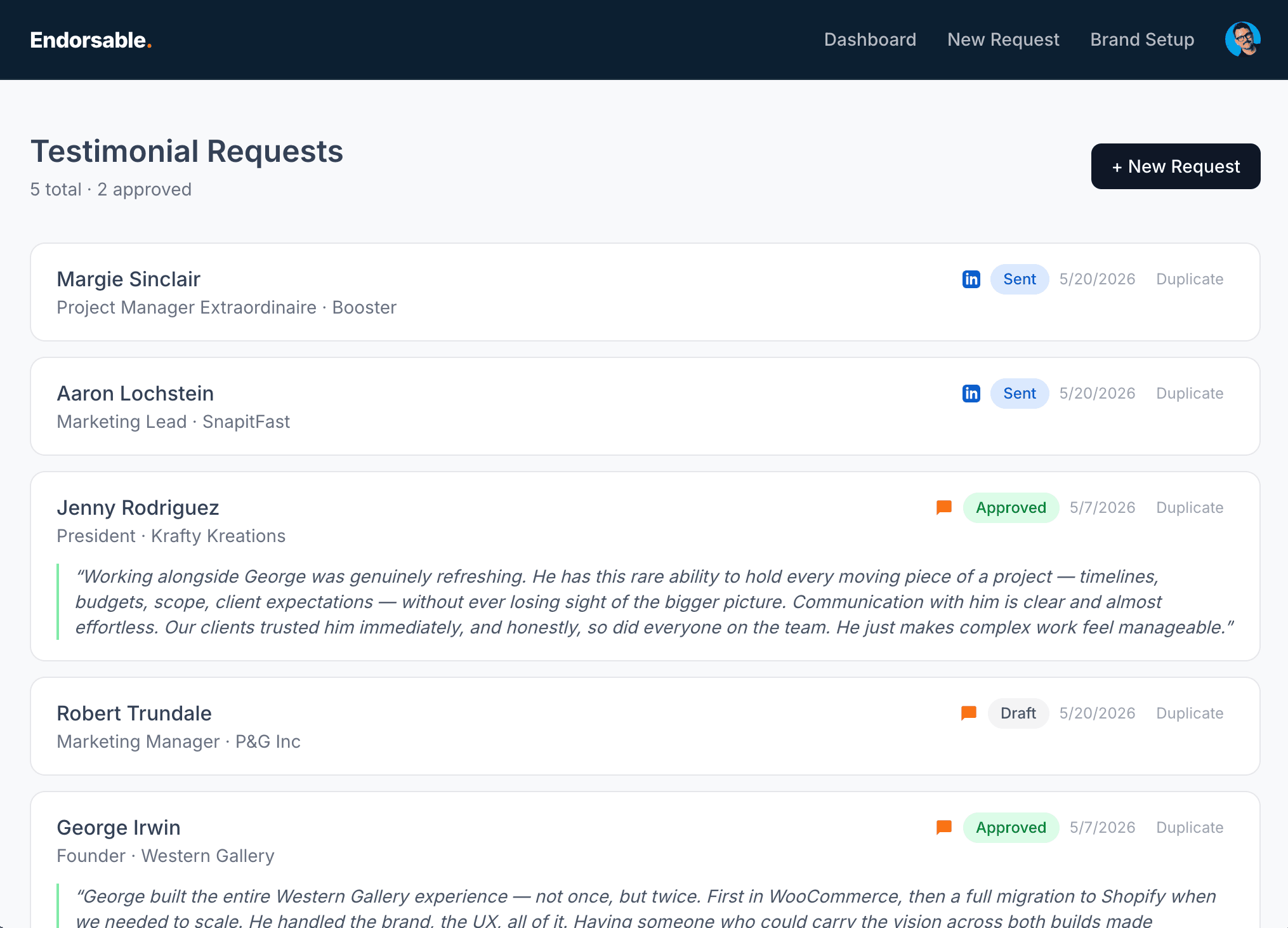
Task: Click the Approved badge for Jenny Rodriguez
Action: (x=1011, y=508)
